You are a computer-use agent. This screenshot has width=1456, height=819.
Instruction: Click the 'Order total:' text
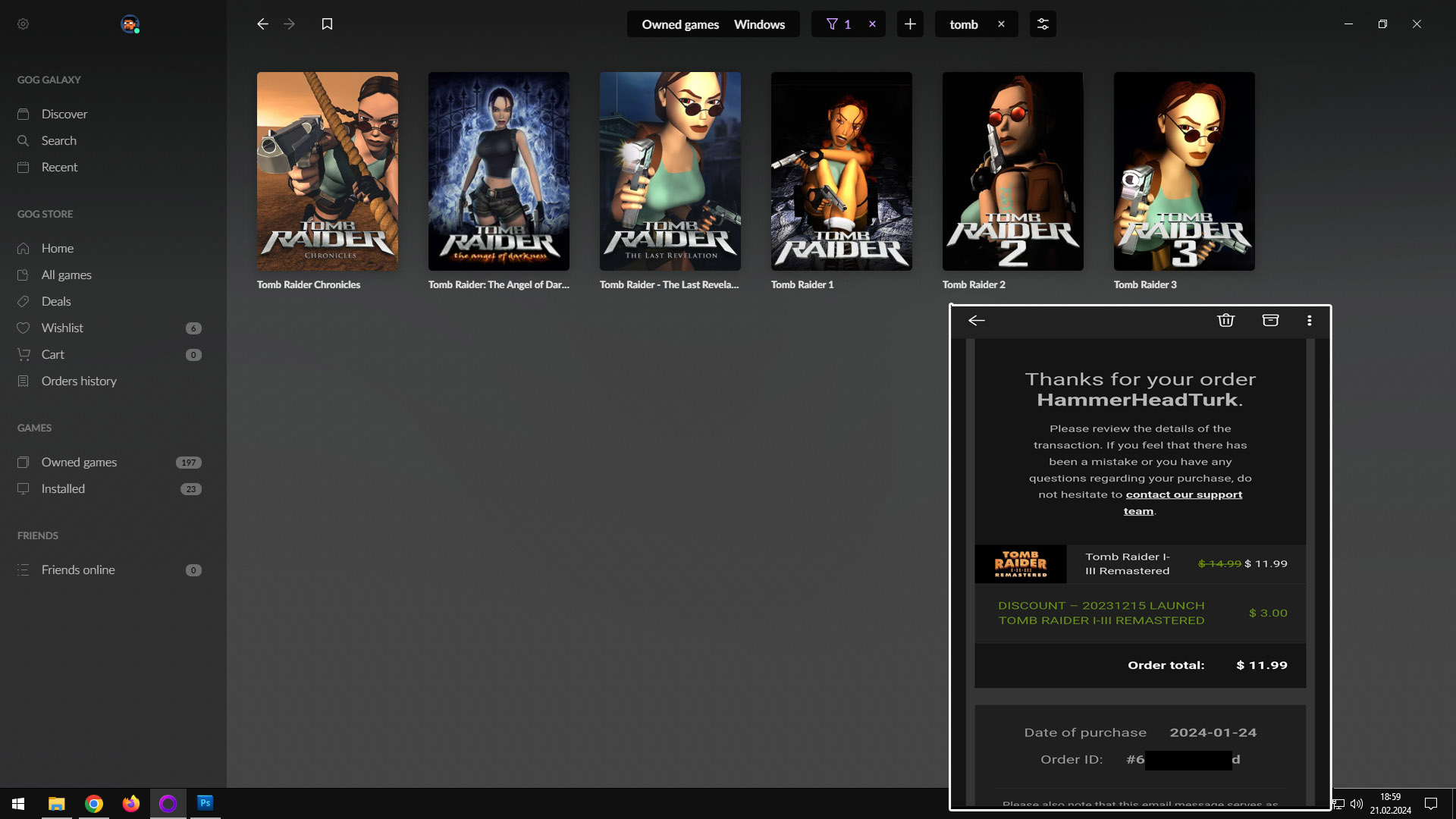tap(1166, 665)
